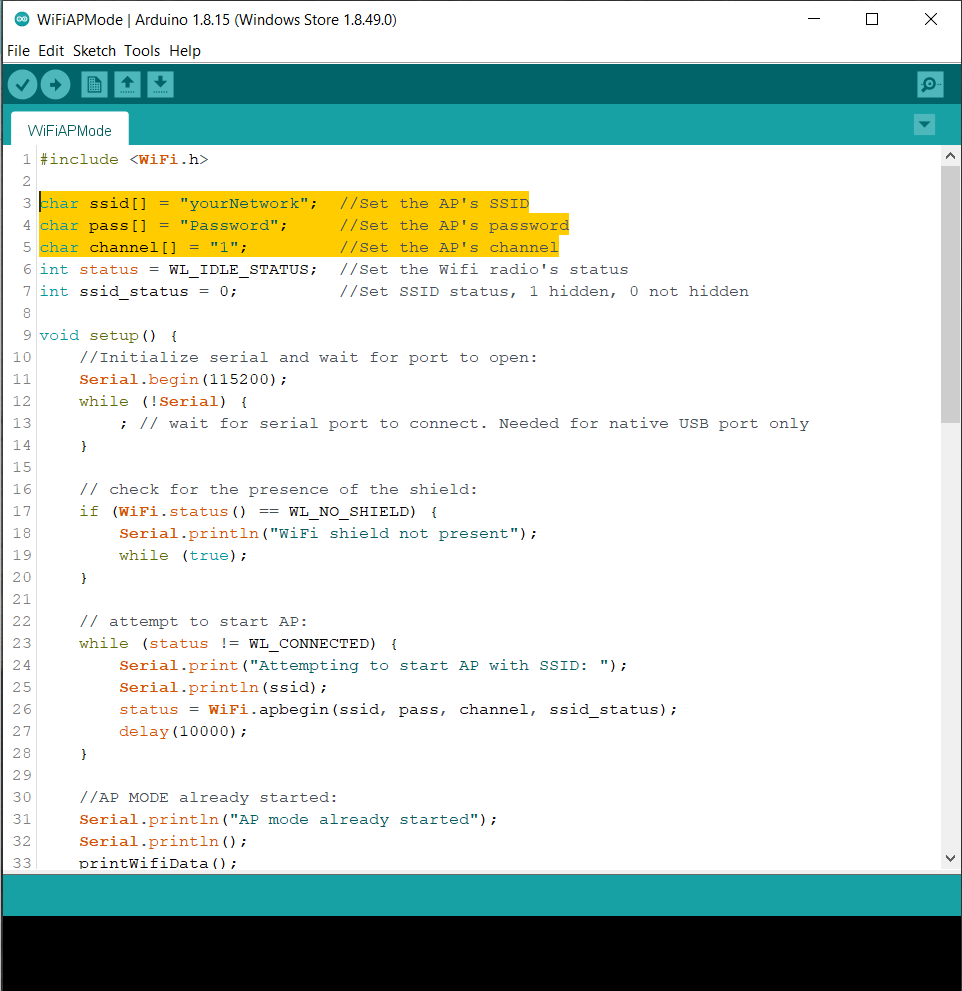The width and height of the screenshot is (962, 991).
Task: Click the Upload arrow button
Action: pyautogui.click(x=56, y=85)
